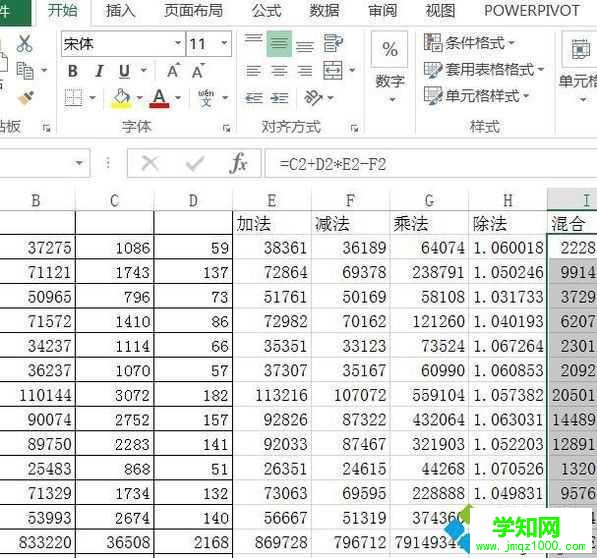Click cell containing 113216

[272, 395]
